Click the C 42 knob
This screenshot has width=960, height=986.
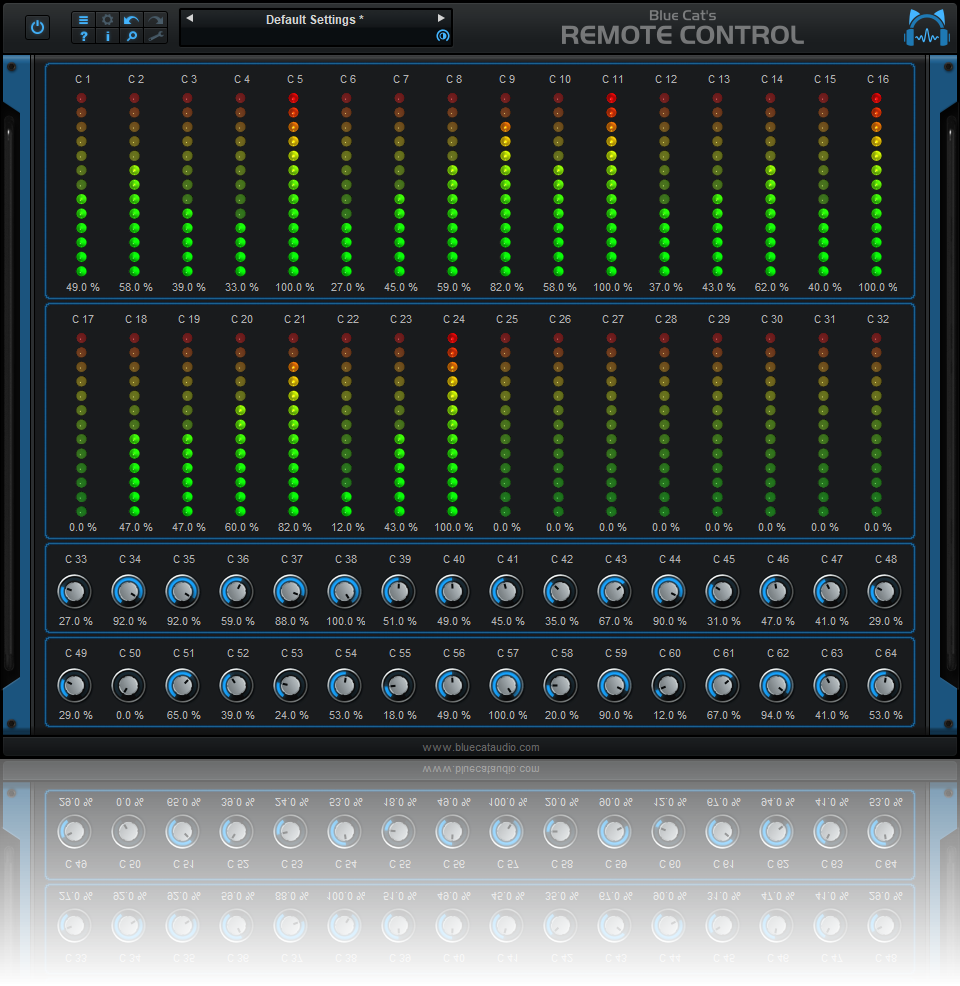[560, 591]
